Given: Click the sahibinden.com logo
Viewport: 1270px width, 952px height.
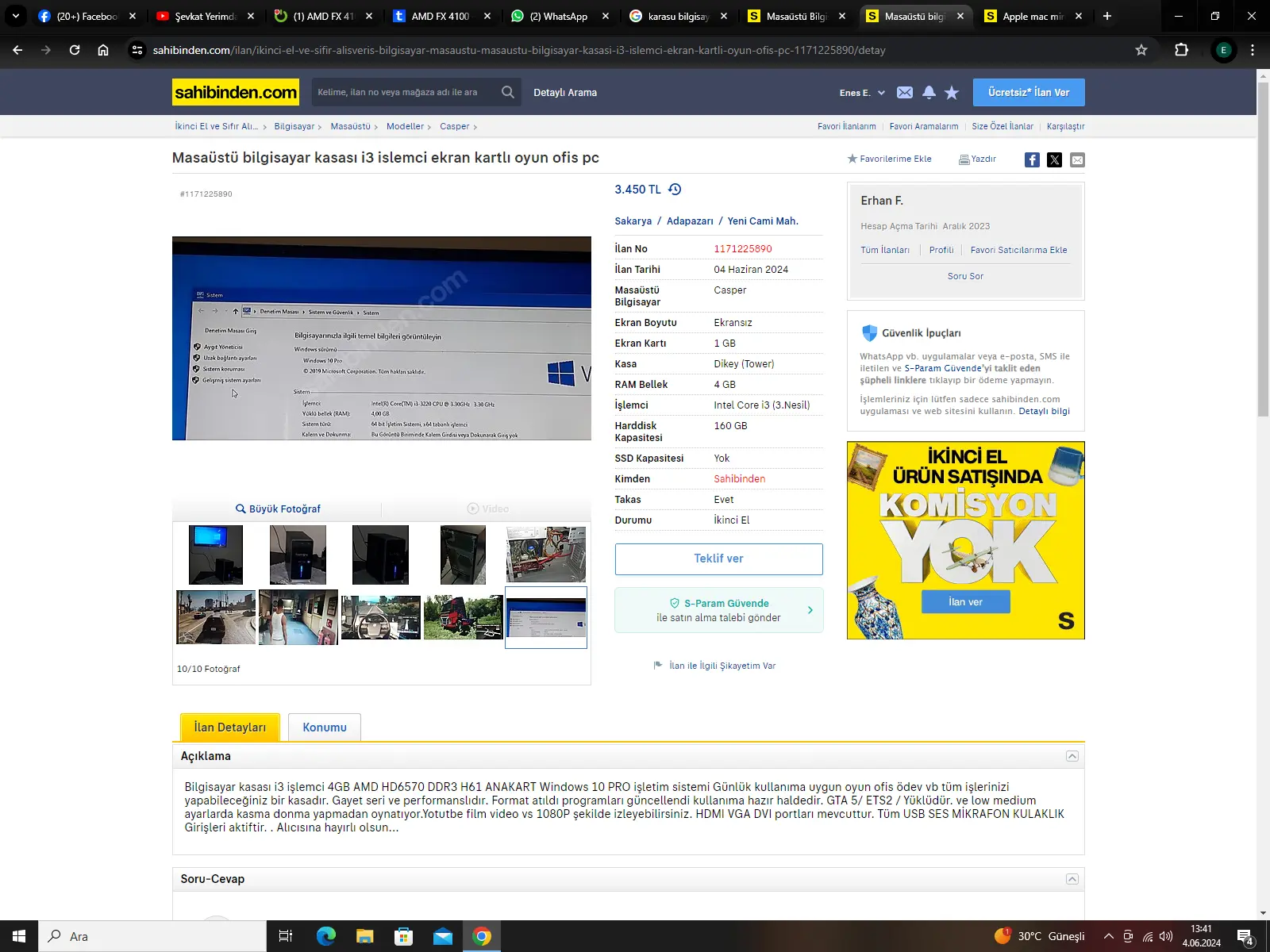Looking at the screenshot, I should [x=236, y=92].
